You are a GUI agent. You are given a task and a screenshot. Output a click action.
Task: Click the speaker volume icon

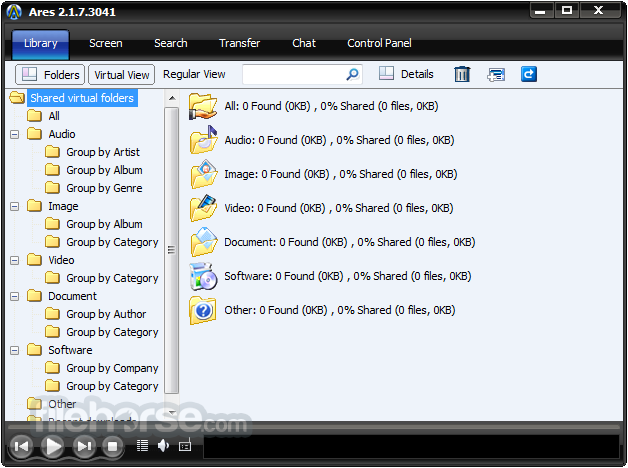point(163,446)
